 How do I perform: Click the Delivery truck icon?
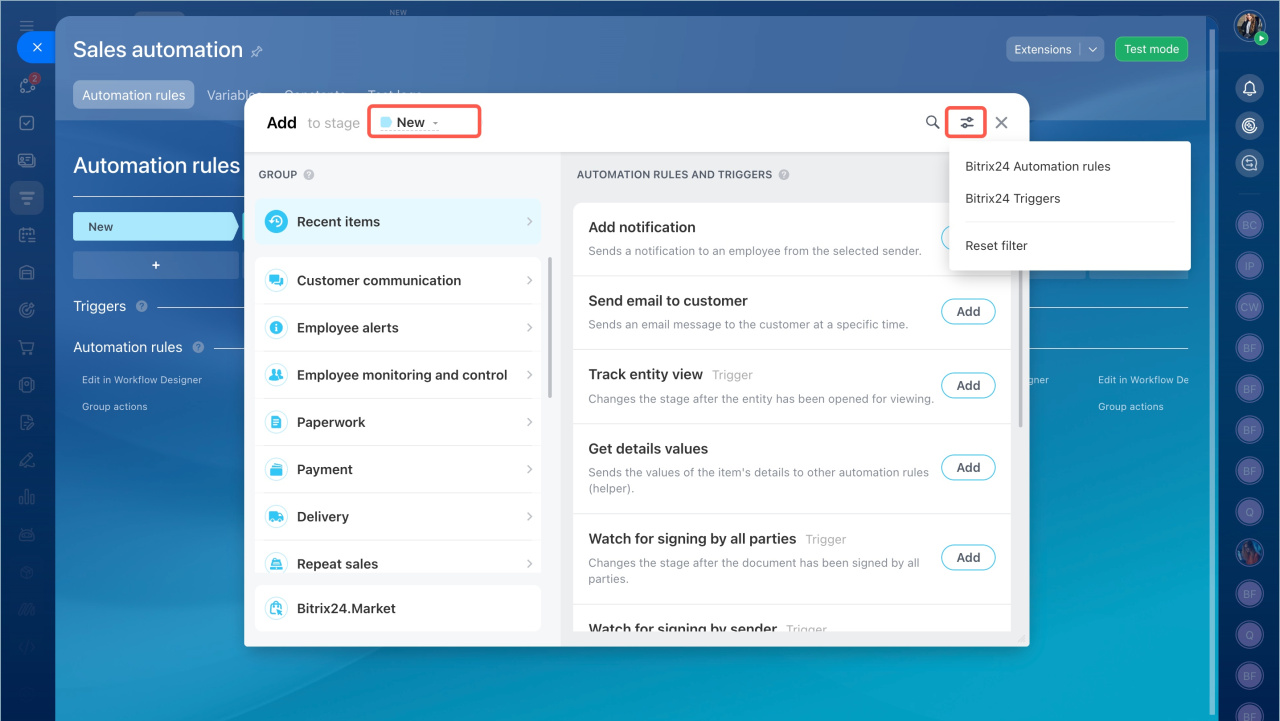coord(276,517)
